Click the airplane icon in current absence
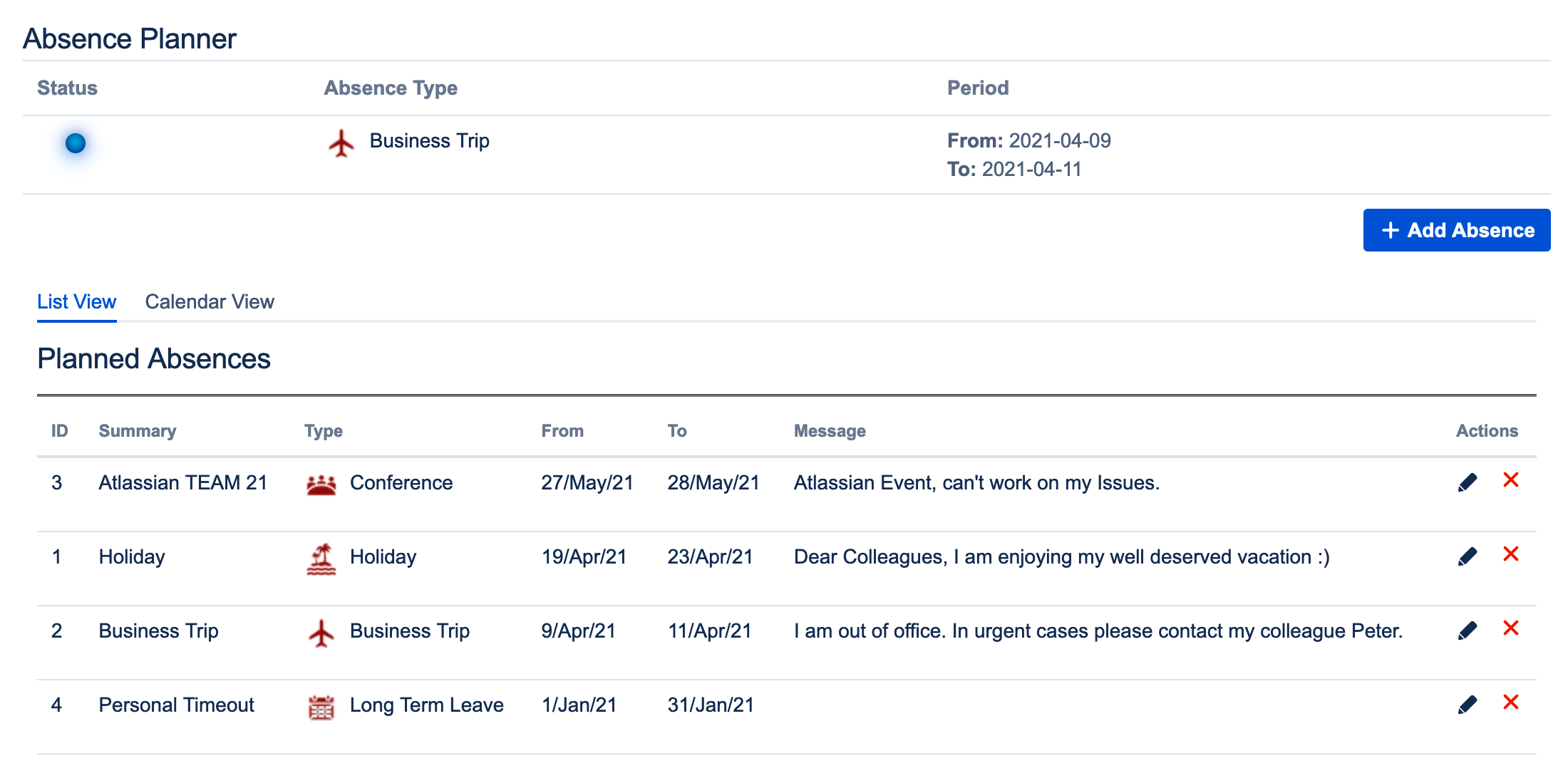This screenshot has height=778, width=1568. 341,143
